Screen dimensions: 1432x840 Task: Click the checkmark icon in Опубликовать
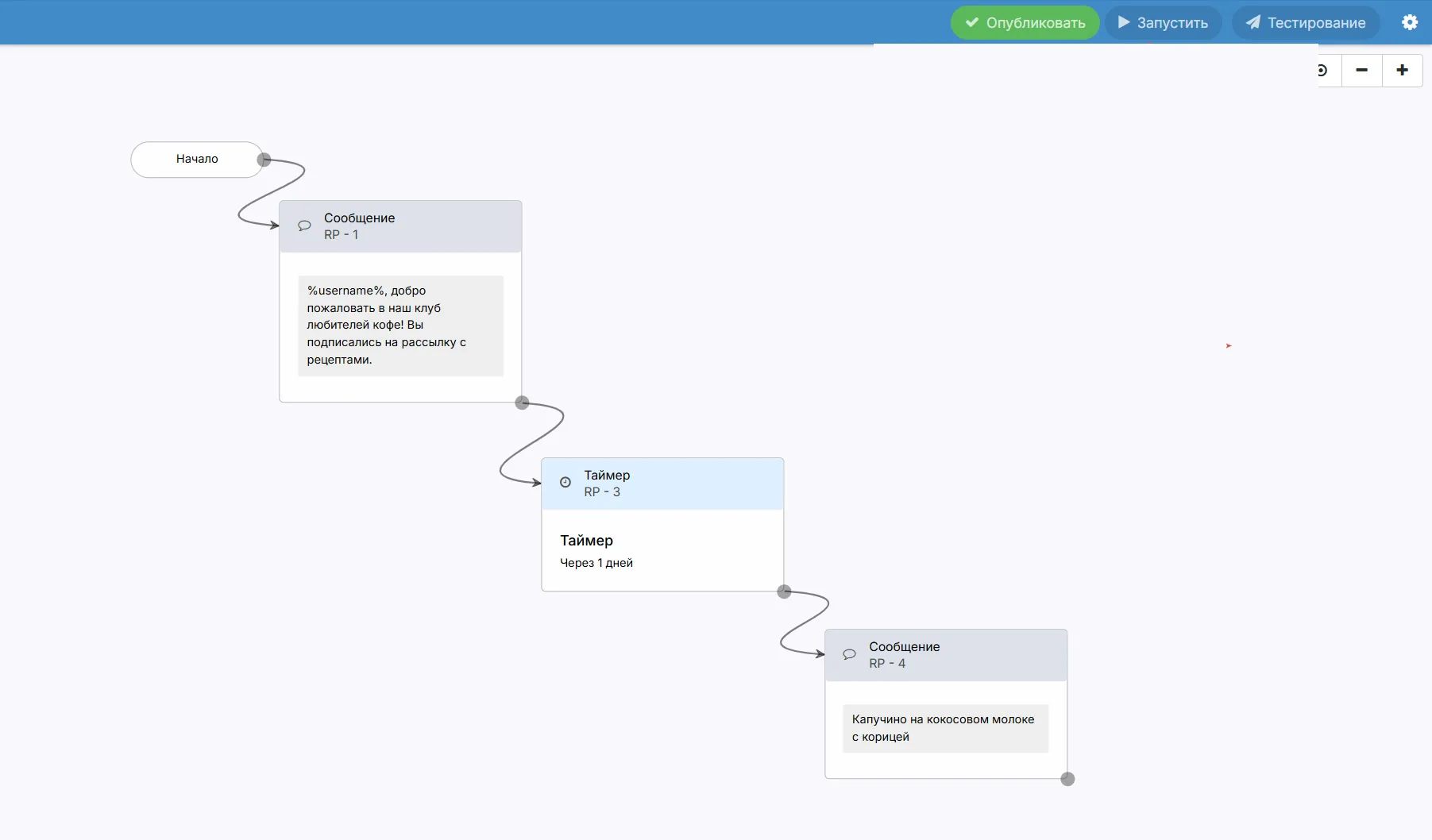(971, 22)
